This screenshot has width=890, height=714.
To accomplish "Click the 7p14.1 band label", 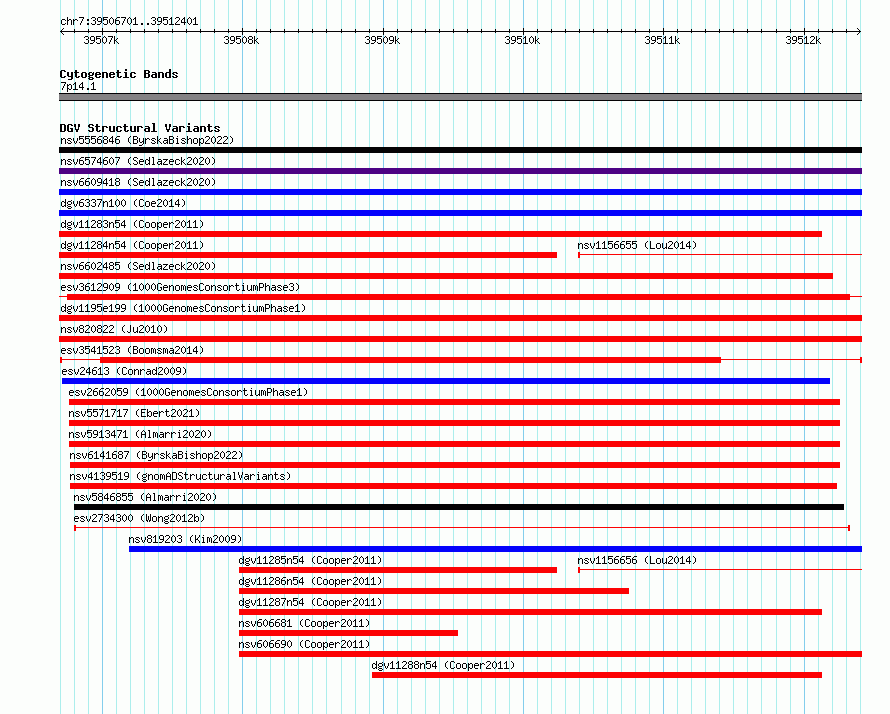I will pos(78,86).
